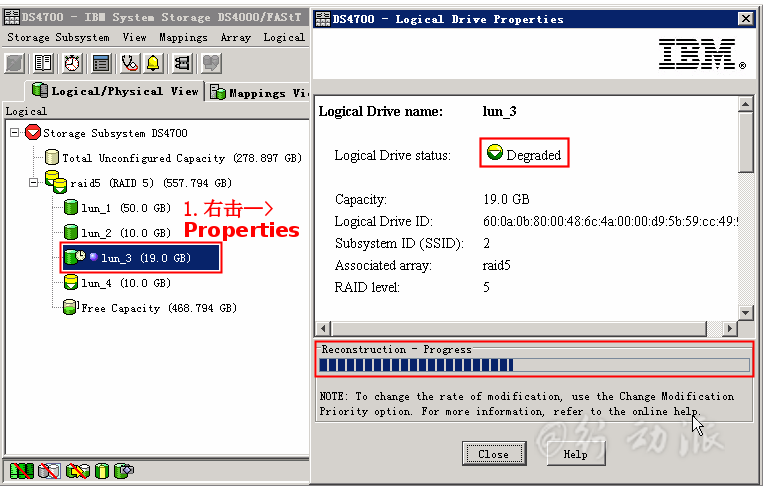This screenshot has height=486, width=763.
Task: Click the Free Capacity cylinder icon
Action: point(71,307)
